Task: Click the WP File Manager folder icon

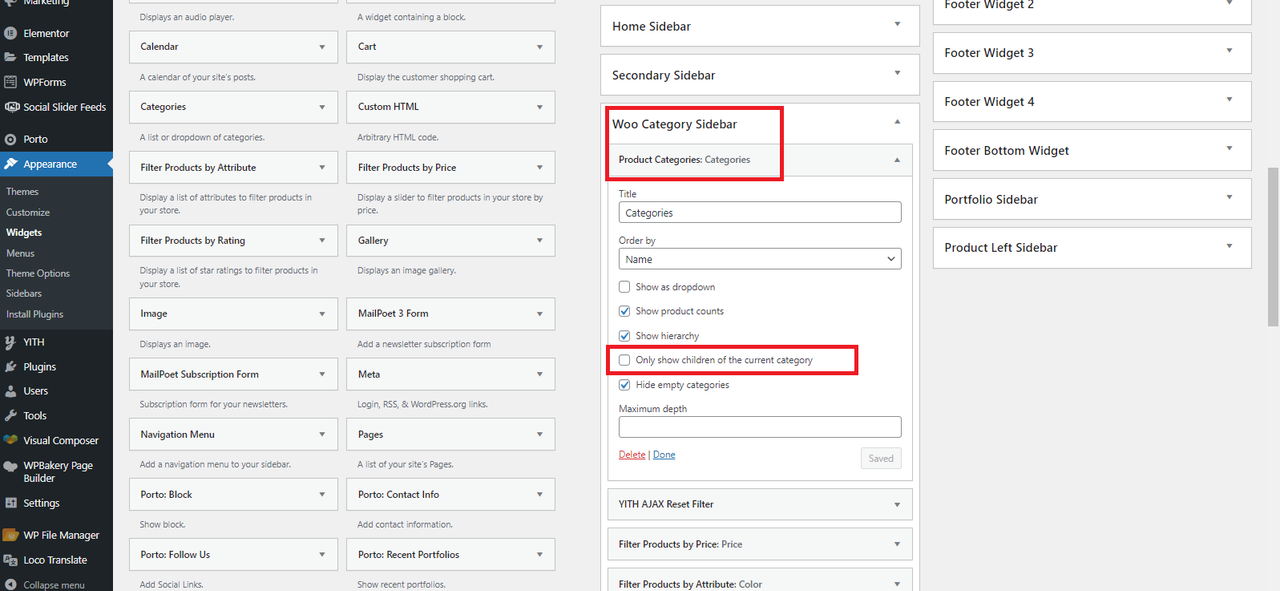Action: point(11,535)
